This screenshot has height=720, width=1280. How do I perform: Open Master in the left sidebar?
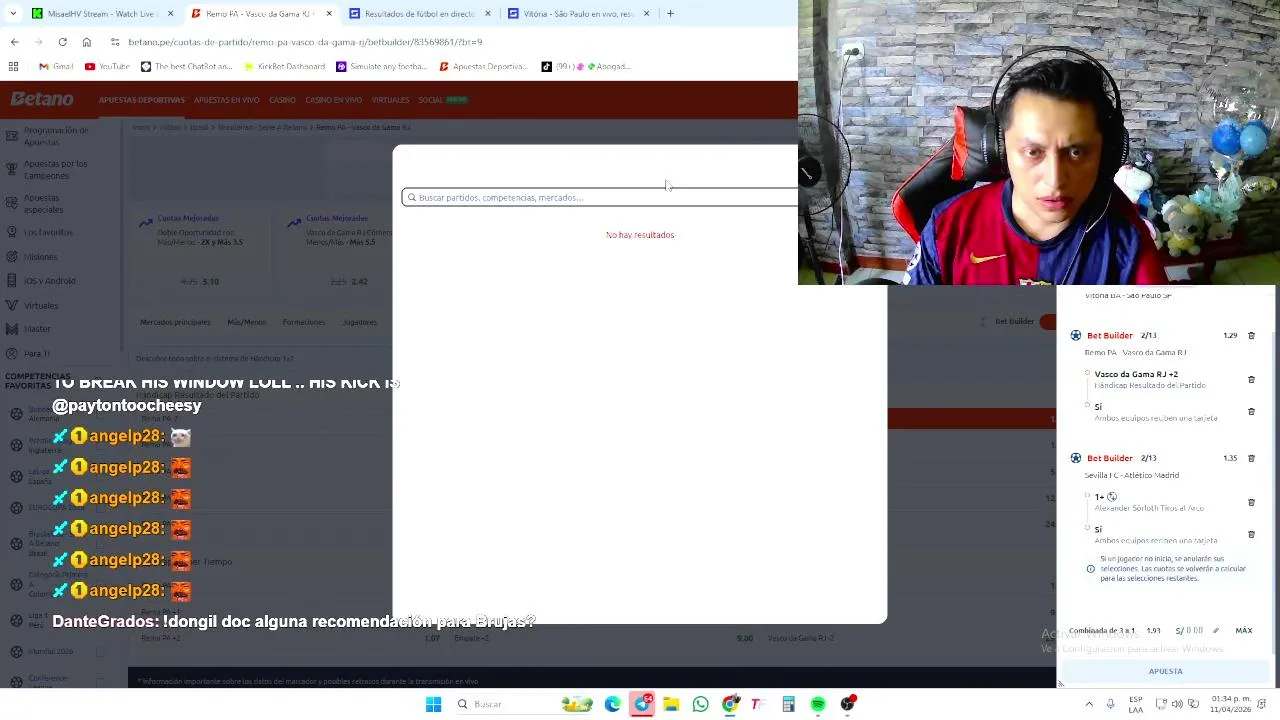coord(37,329)
